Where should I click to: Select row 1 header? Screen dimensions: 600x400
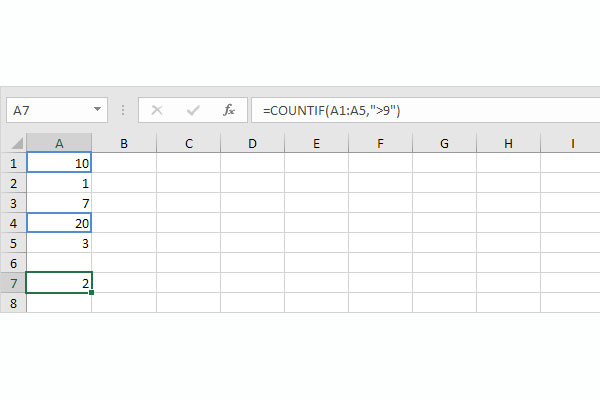point(13,163)
